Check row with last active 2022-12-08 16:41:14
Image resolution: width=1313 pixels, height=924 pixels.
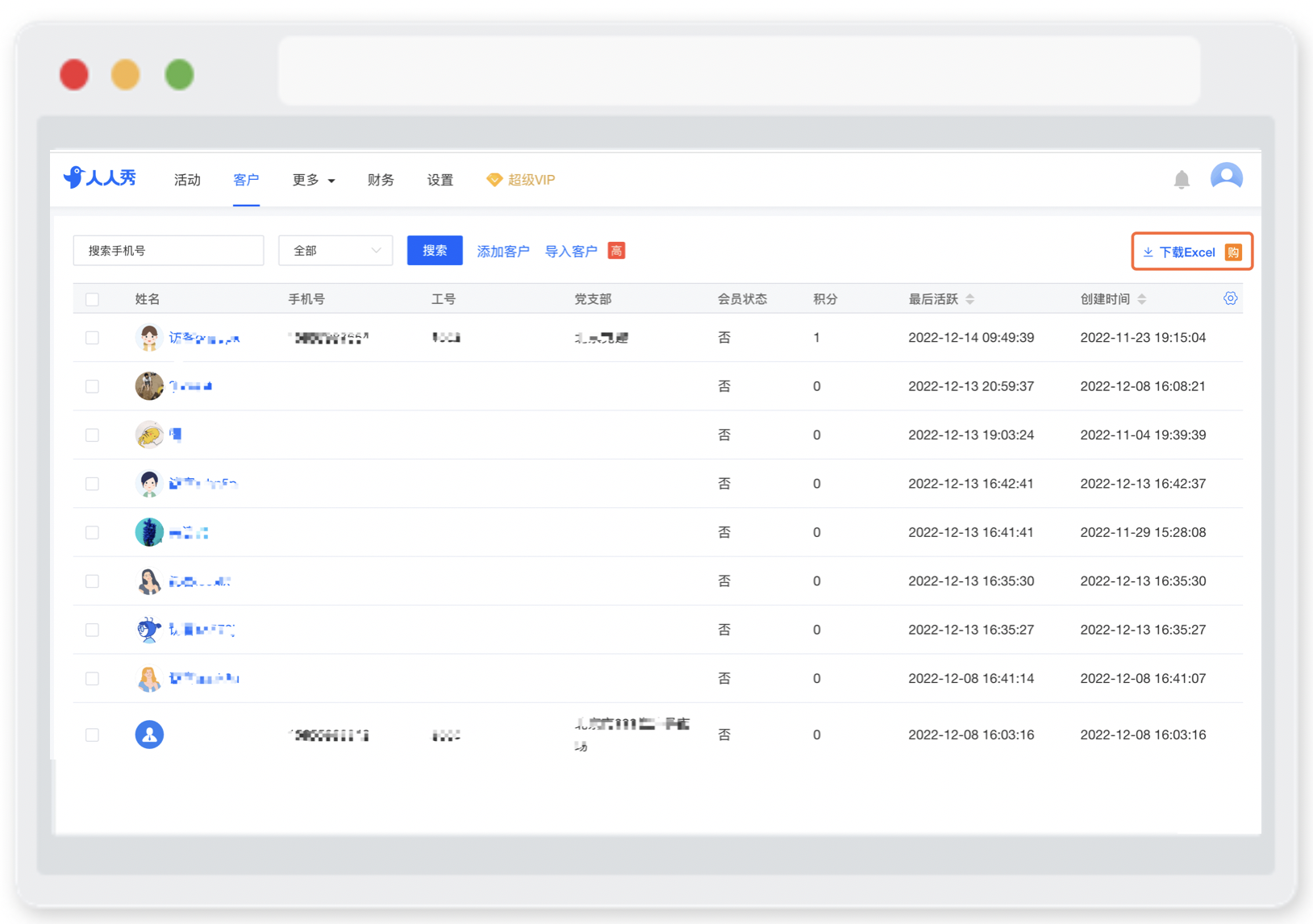pyautogui.click(x=93, y=679)
